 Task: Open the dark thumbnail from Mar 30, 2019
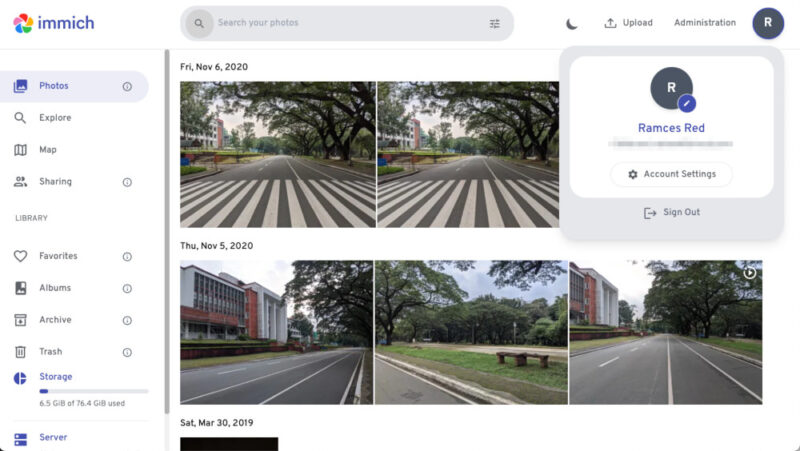tap(229, 444)
